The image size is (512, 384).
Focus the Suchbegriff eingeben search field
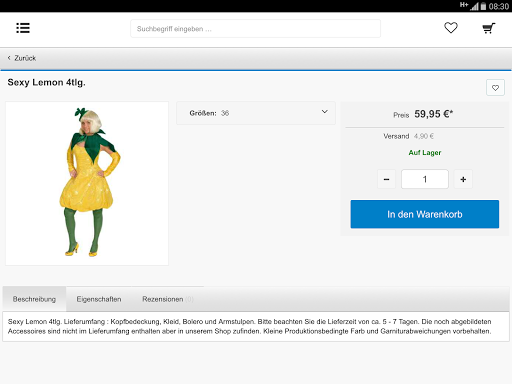pos(255,29)
